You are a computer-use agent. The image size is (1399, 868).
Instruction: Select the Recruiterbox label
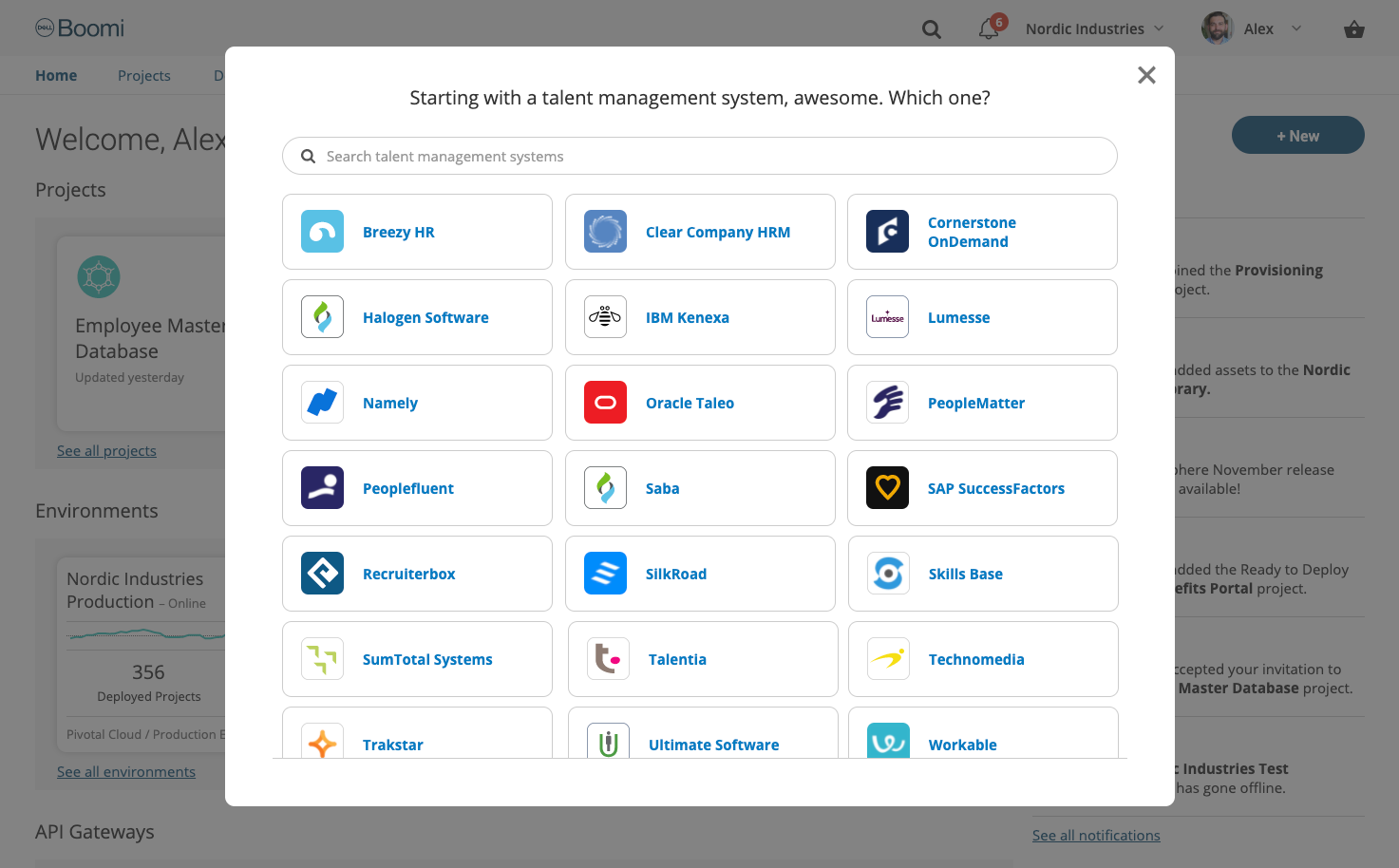pyautogui.click(x=409, y=574)
